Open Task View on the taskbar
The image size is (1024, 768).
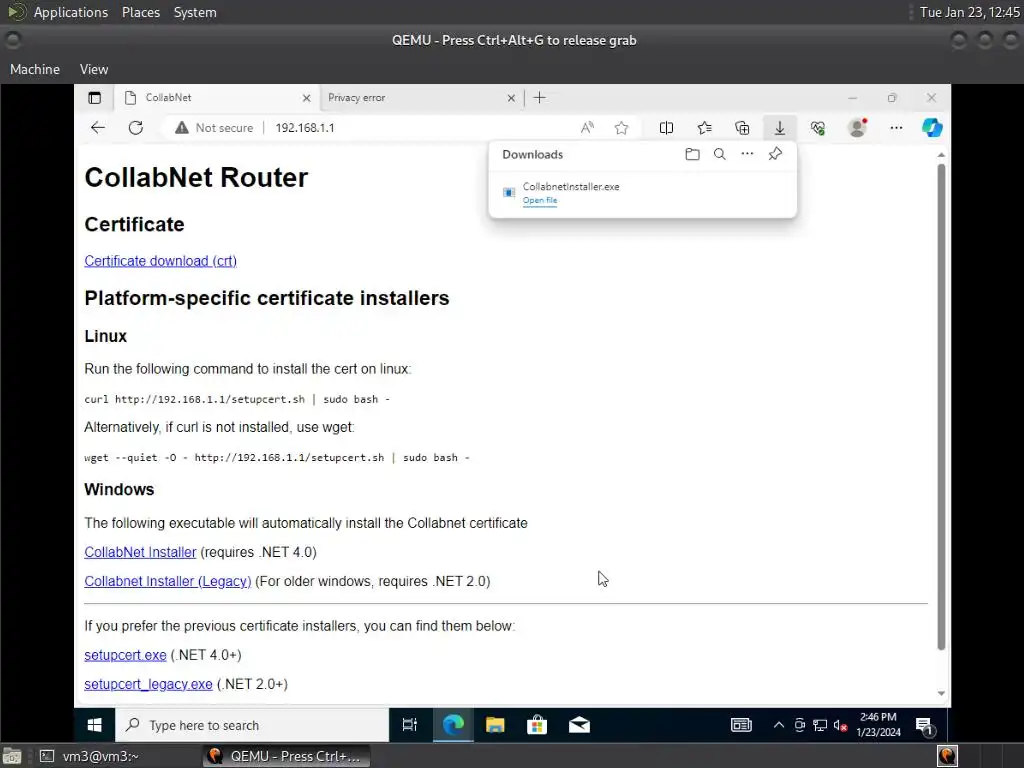[x=409, y=725]
